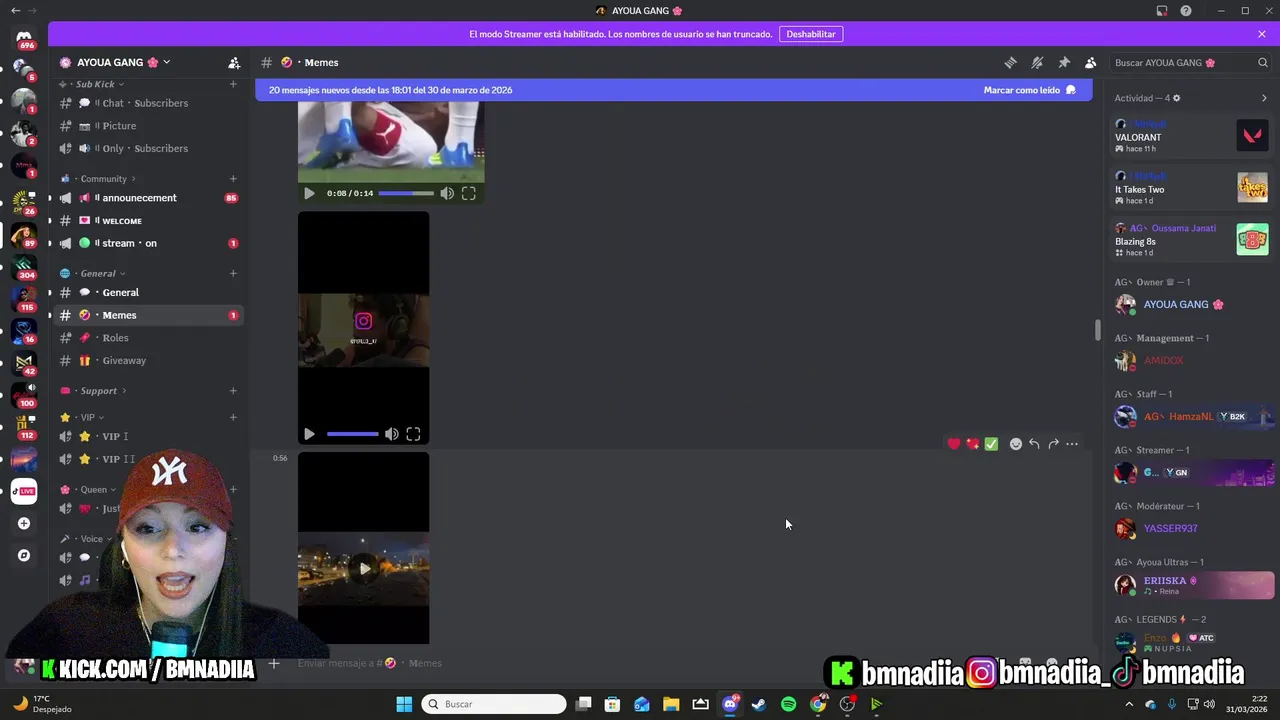Fullscreen the Instagram video
1280x720 pixels.
pos(413,434)
